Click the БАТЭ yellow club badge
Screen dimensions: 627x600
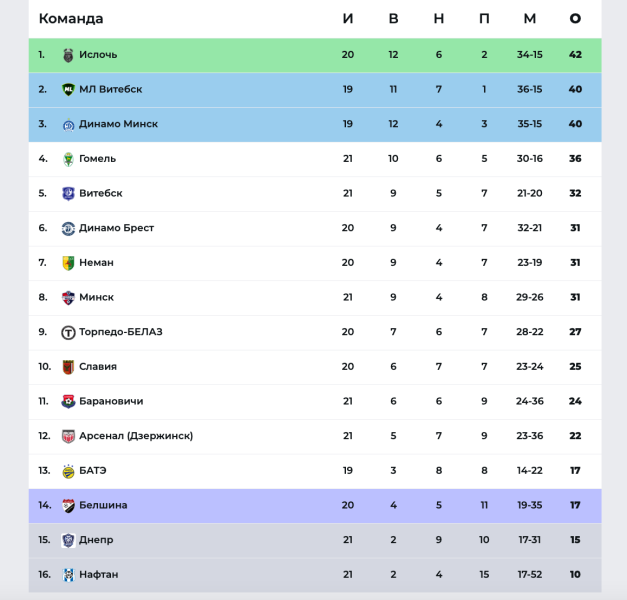68,471
